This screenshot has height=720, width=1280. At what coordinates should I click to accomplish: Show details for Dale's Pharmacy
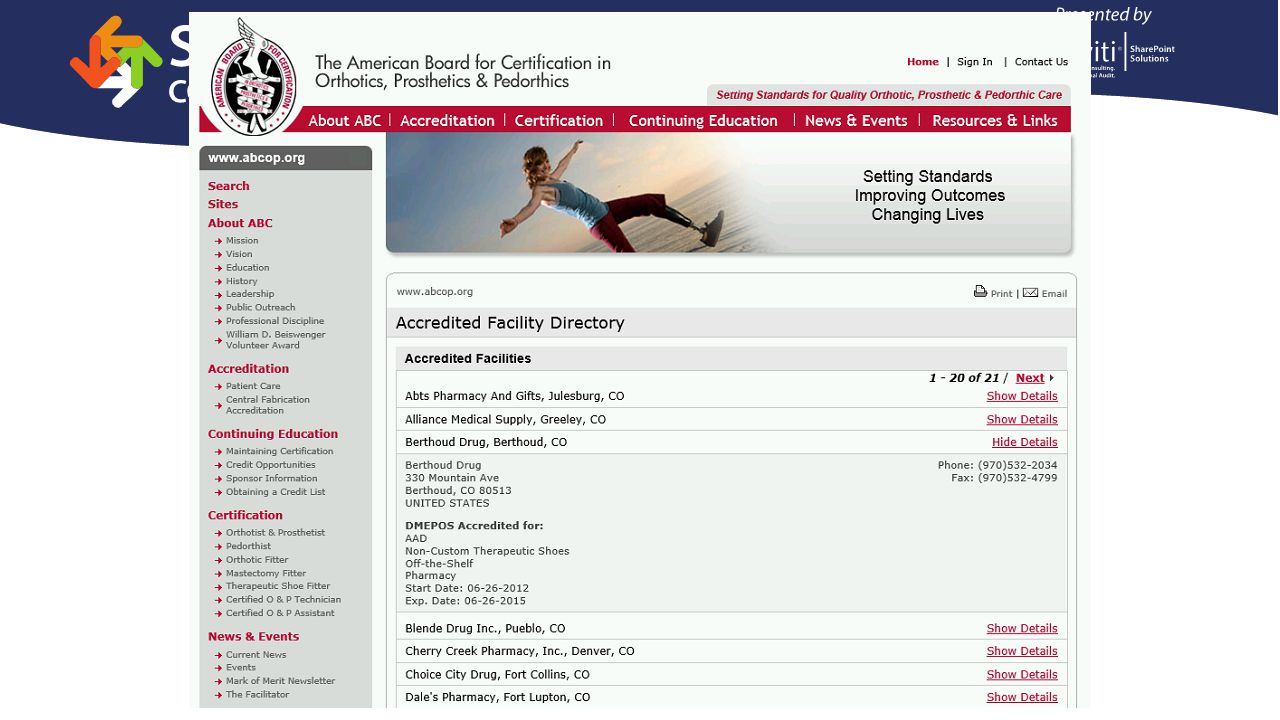pos(1022,697)
